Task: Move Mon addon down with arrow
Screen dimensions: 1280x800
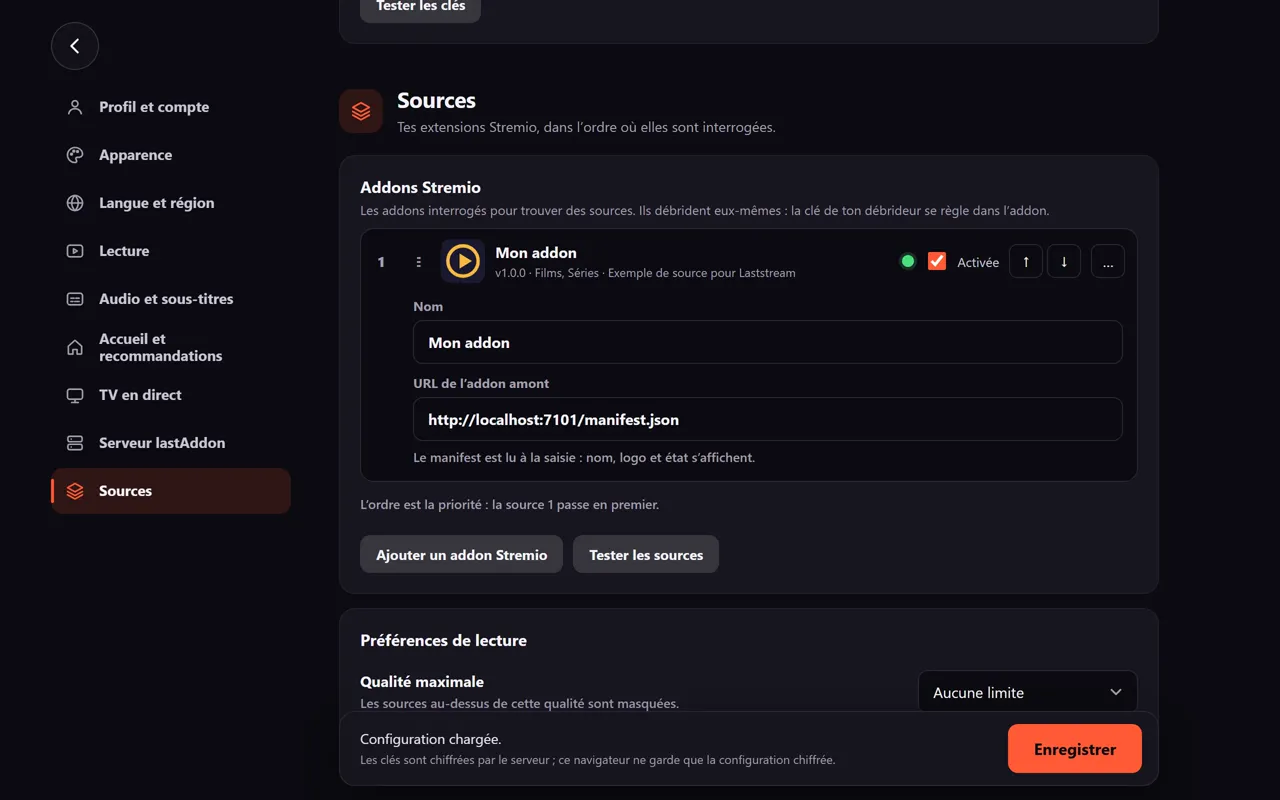Action: 1064,262
